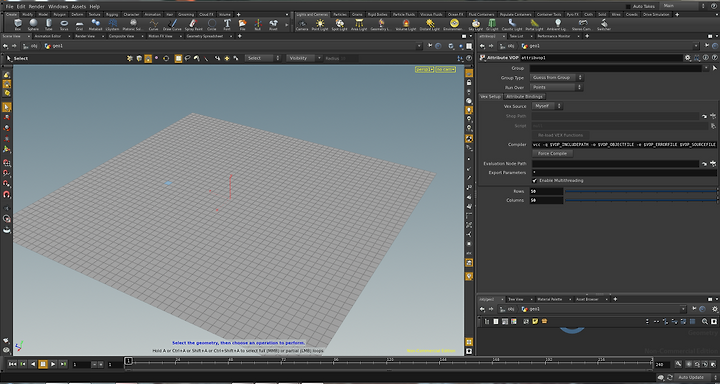720x384 pixels.
Task: Expand the Group field dropdown arrow
Action: tap(706, 68)
